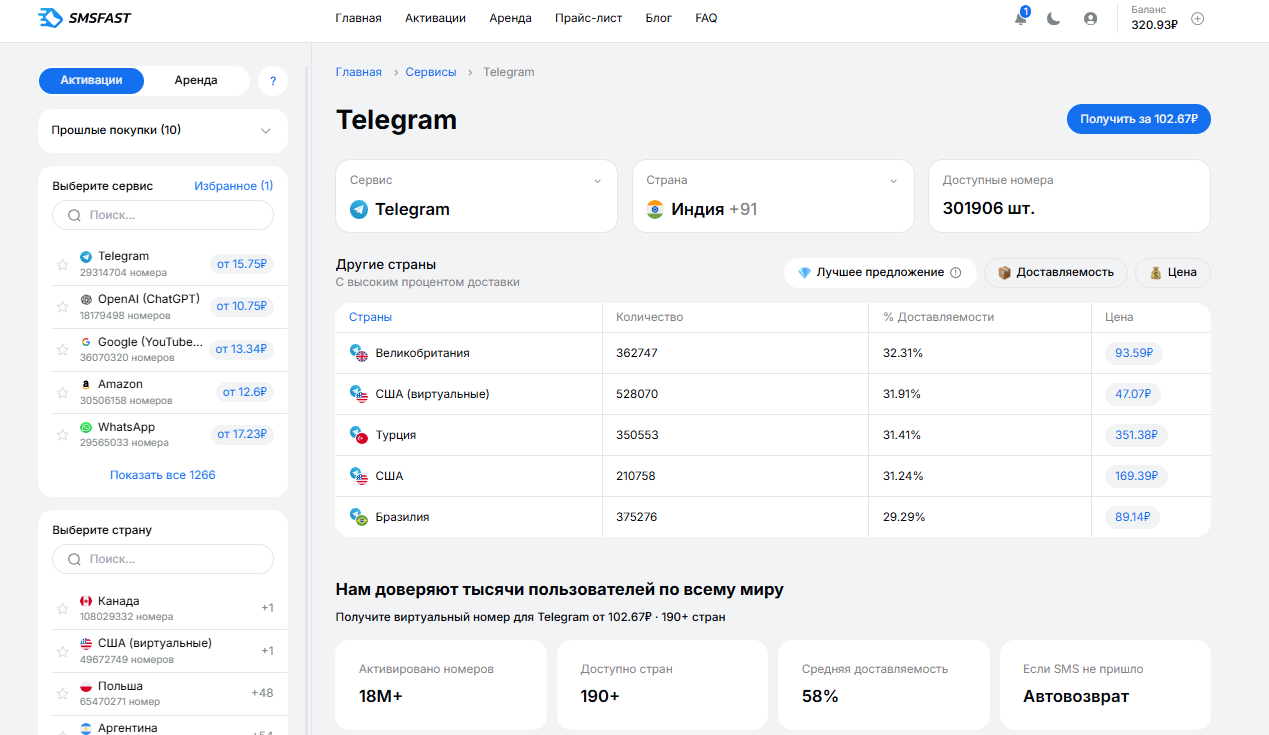Click the Количество column header

pos(649,317)
